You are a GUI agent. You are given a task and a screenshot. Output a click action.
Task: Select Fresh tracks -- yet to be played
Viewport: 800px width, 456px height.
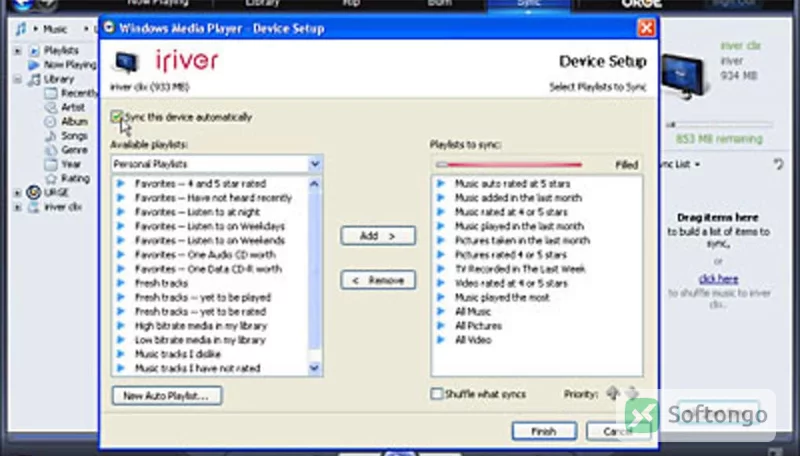coord(203,297)
